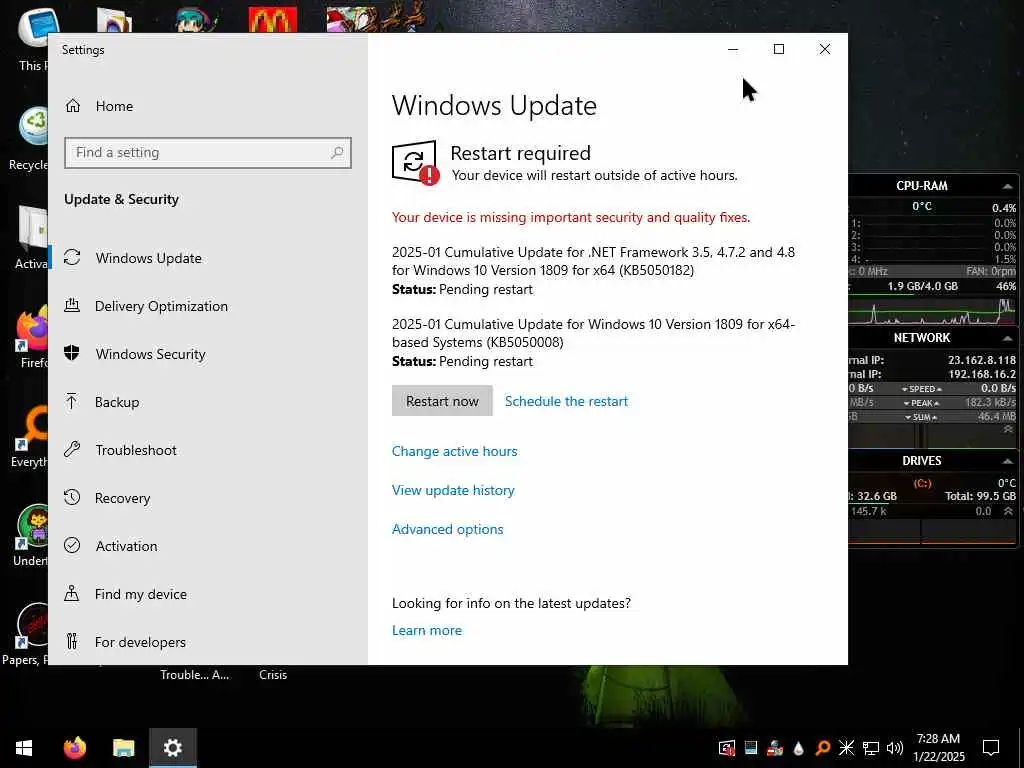Open Activation via the checkmark circle icon
The height and width of the screenshot is (768, 1024).
pyautogui.click(x=72, y=545)
